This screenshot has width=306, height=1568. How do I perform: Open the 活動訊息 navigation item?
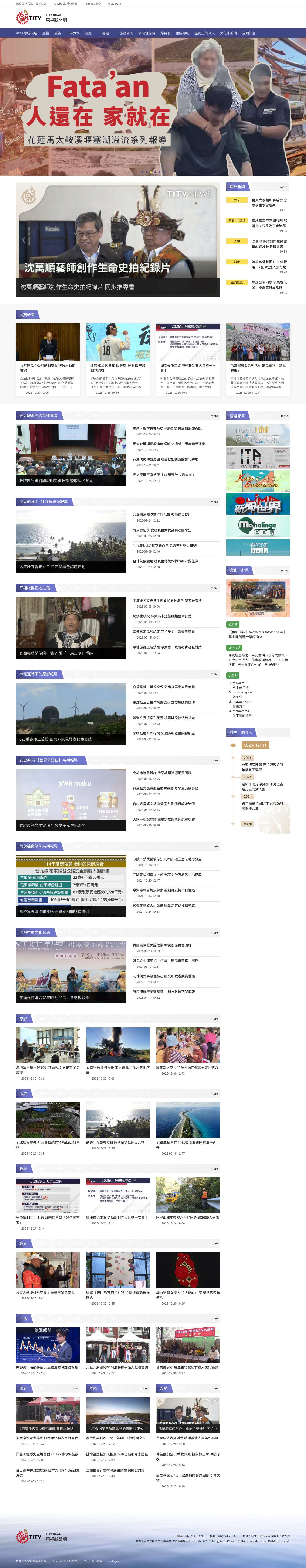249,33
